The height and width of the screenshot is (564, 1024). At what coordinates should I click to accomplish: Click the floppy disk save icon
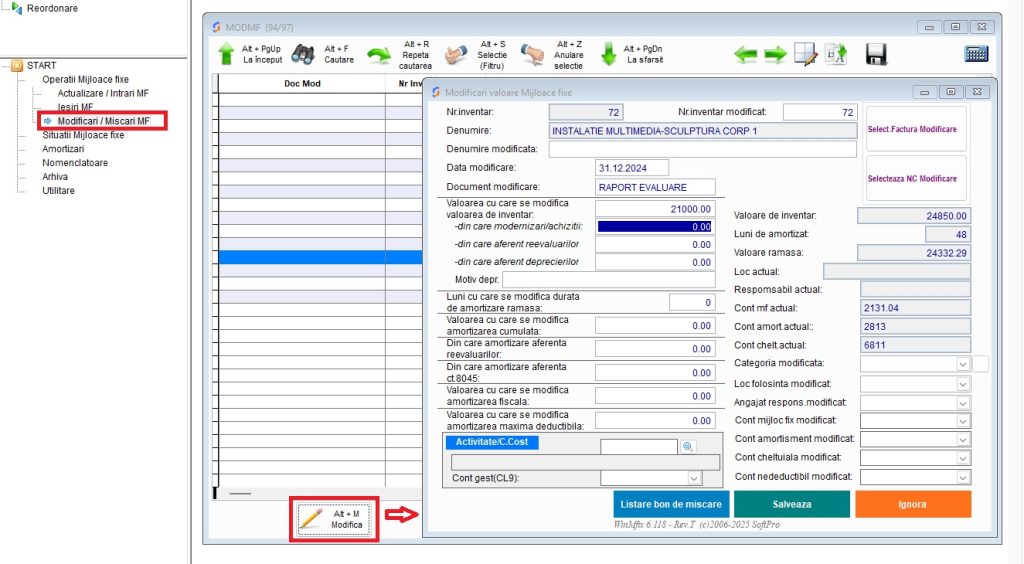876,54
